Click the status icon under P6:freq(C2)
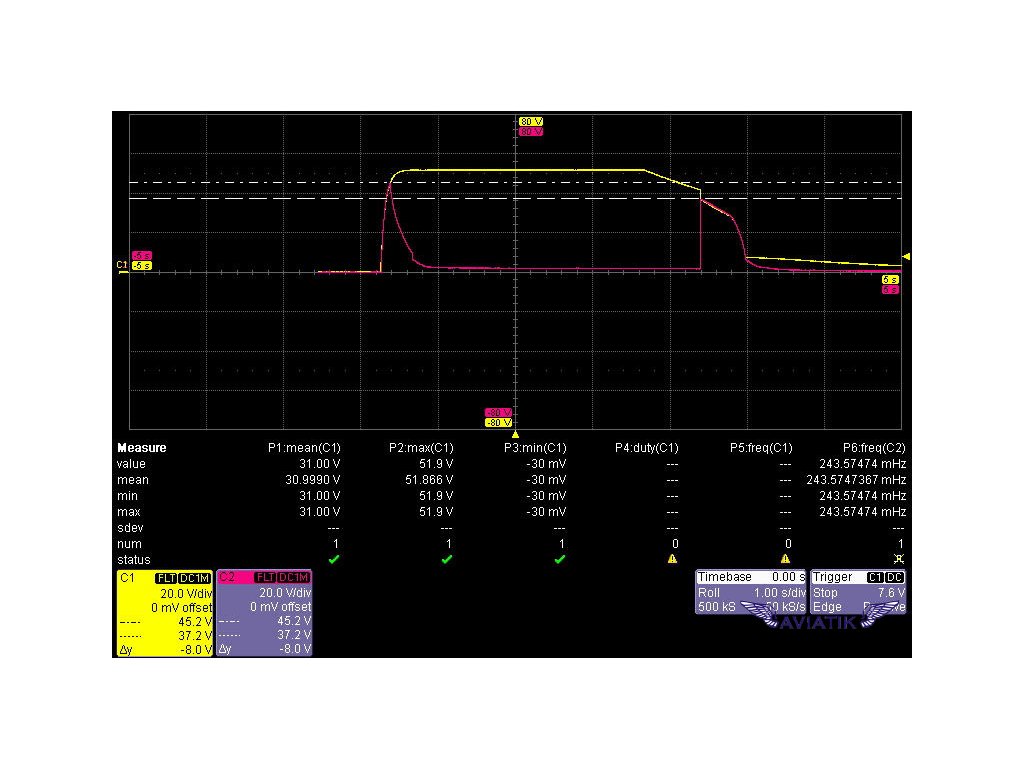Screen dimensions: 1024x768 pyautogui.click(x=899, y=559)
